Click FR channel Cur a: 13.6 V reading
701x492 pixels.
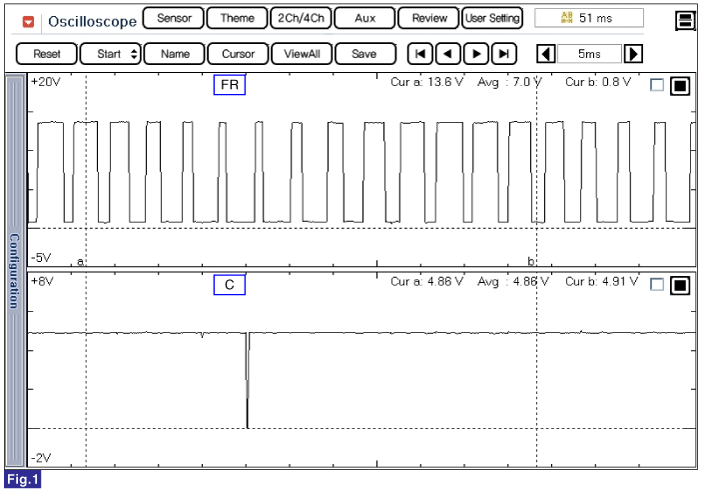427,82
